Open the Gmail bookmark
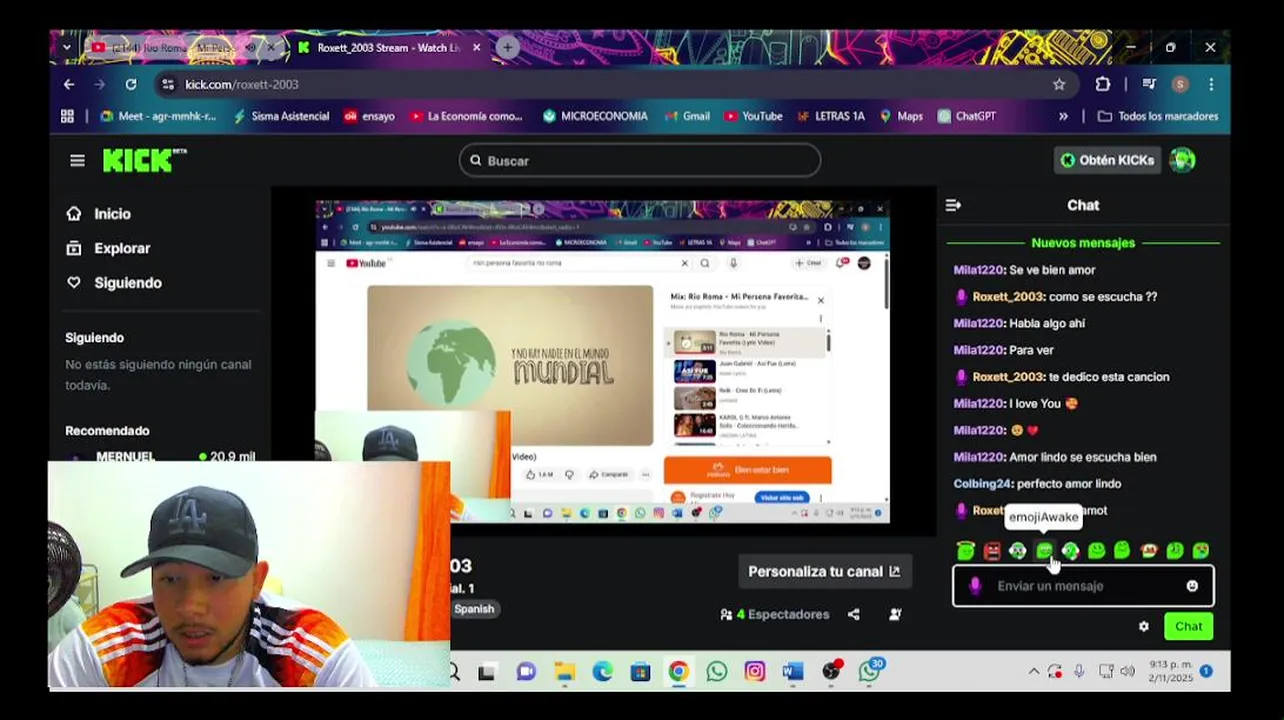This screenshot has height=720, width=1284. 686,116
